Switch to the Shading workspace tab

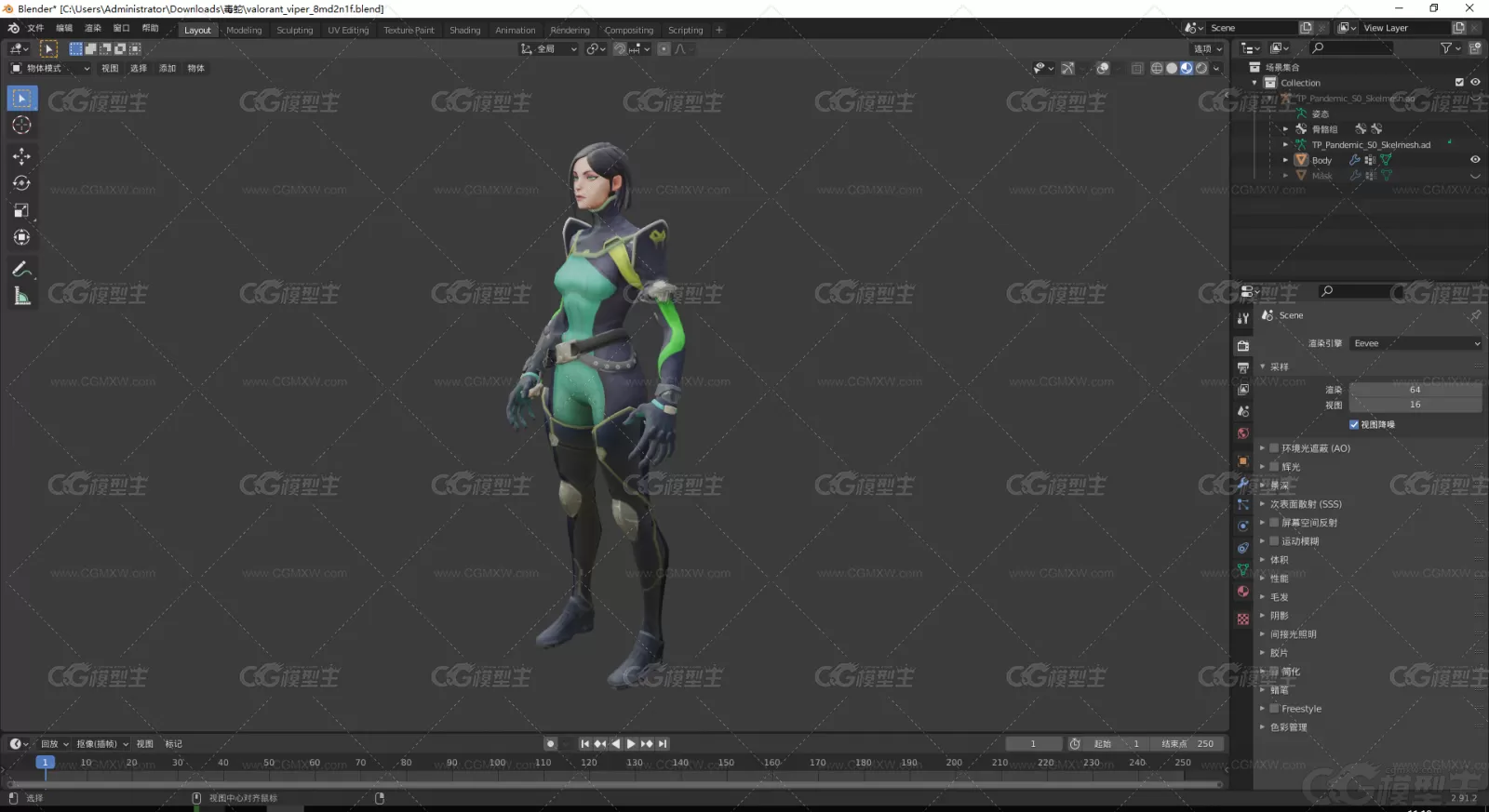pyautogui.click(x=464, y=31)
